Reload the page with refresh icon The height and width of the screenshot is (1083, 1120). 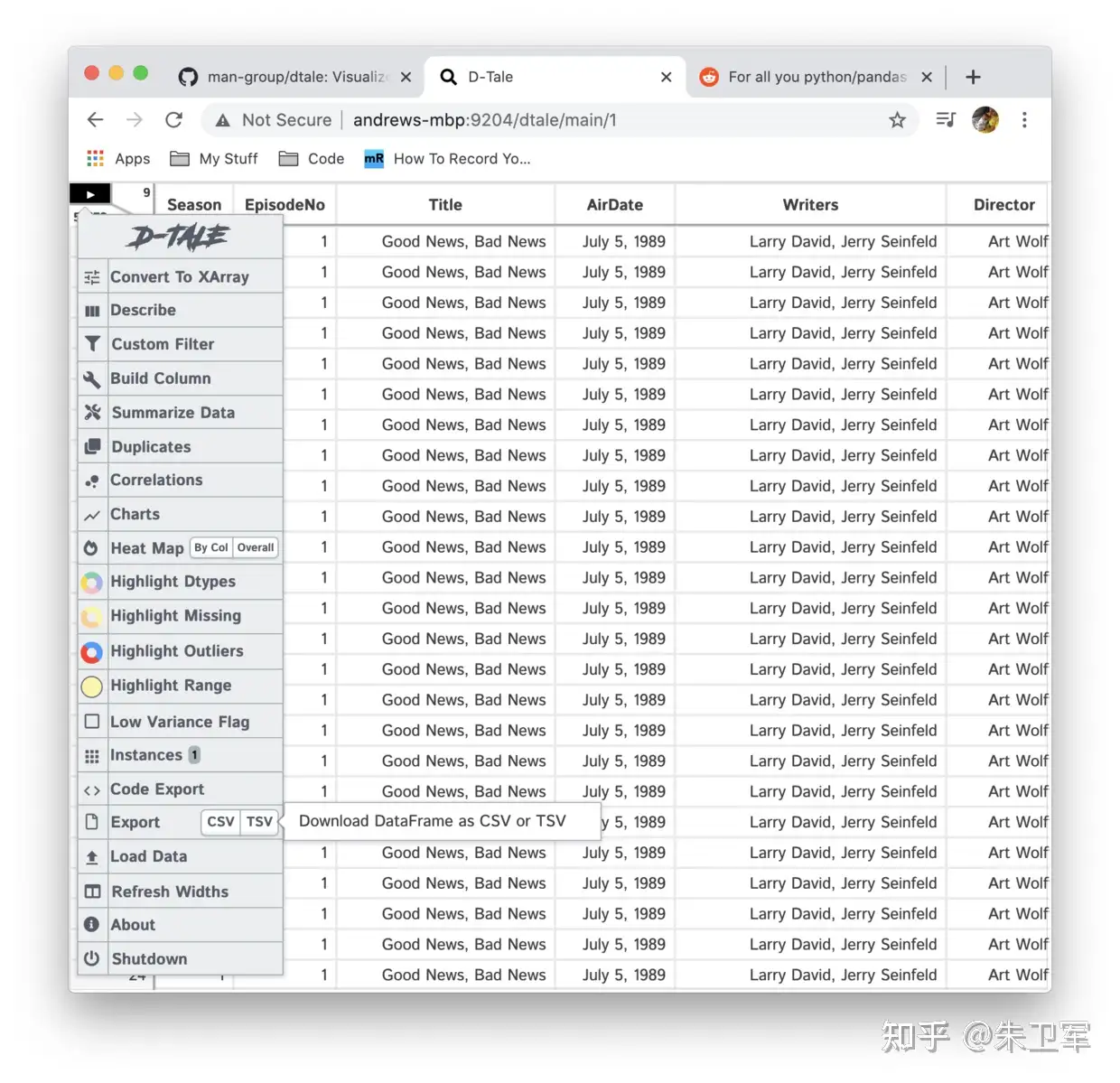[174, 119]
